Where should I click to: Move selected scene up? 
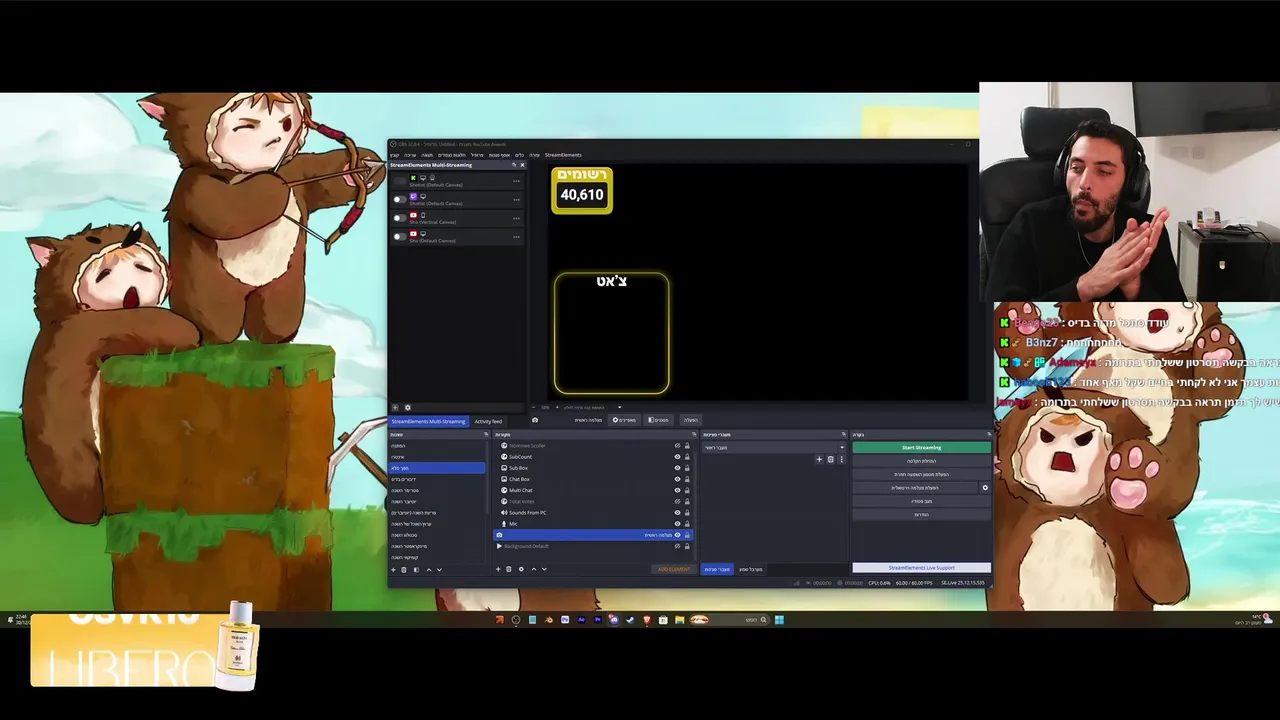[x=429, y=570]
